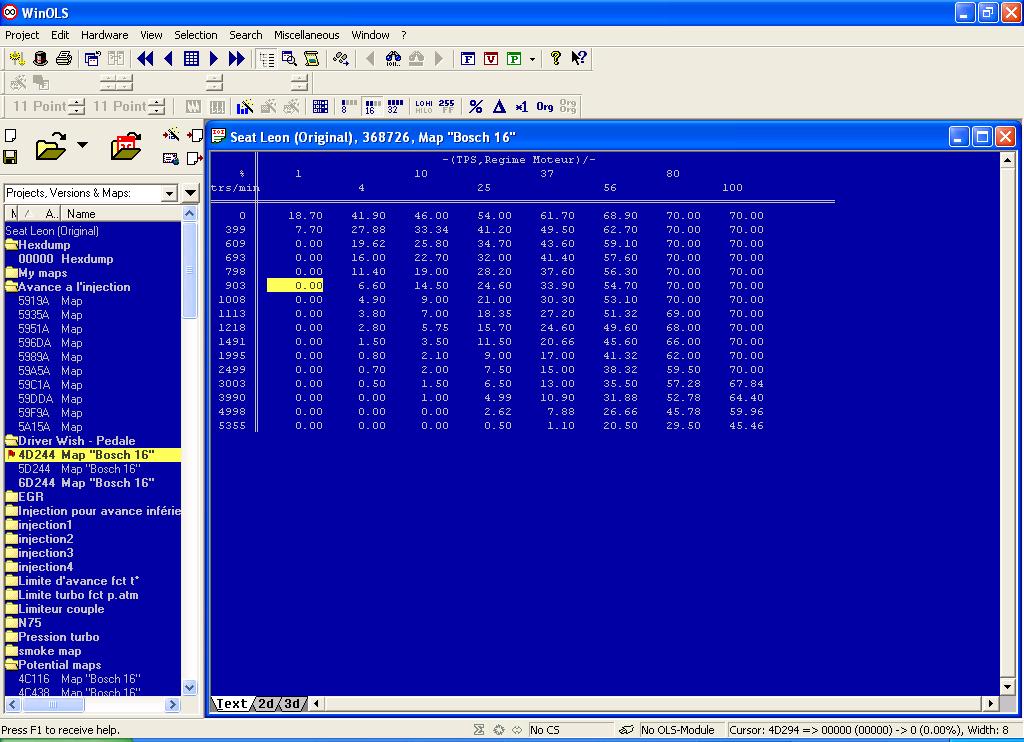The width and height of the screenshot is (1024, 742).
Task: Activate the What's This pointer help icon
Action: pyautogui.click(x=579, y=59)
